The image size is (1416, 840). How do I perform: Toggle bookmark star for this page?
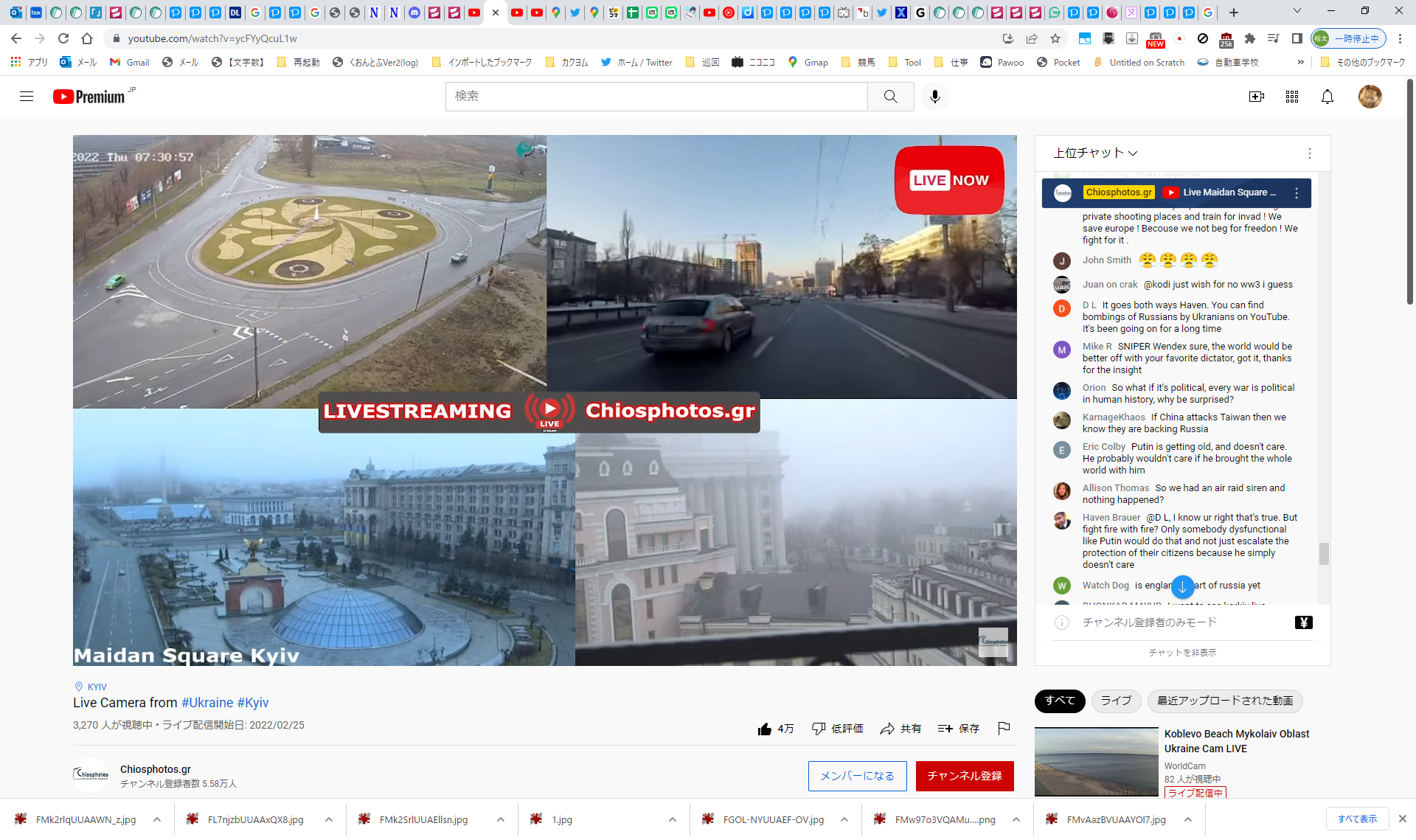click(x=1055, y=38)
